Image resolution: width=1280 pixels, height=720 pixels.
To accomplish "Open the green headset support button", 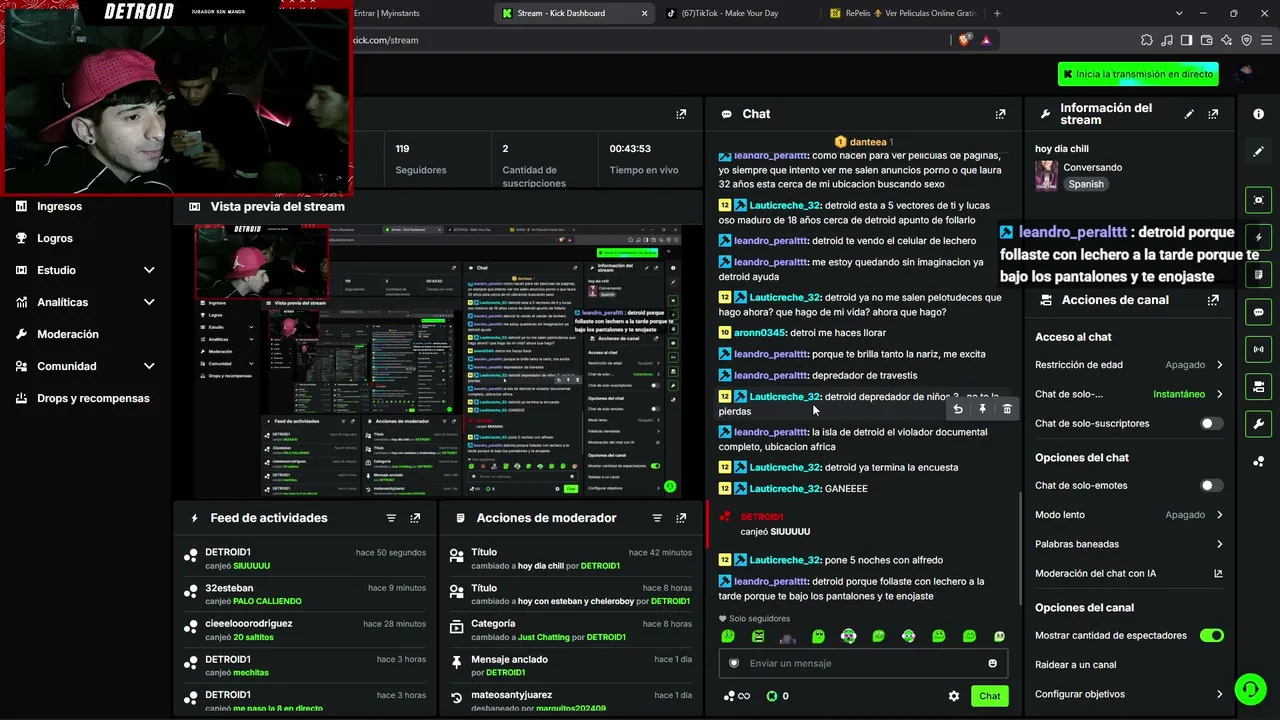I will click(1249, 688).
